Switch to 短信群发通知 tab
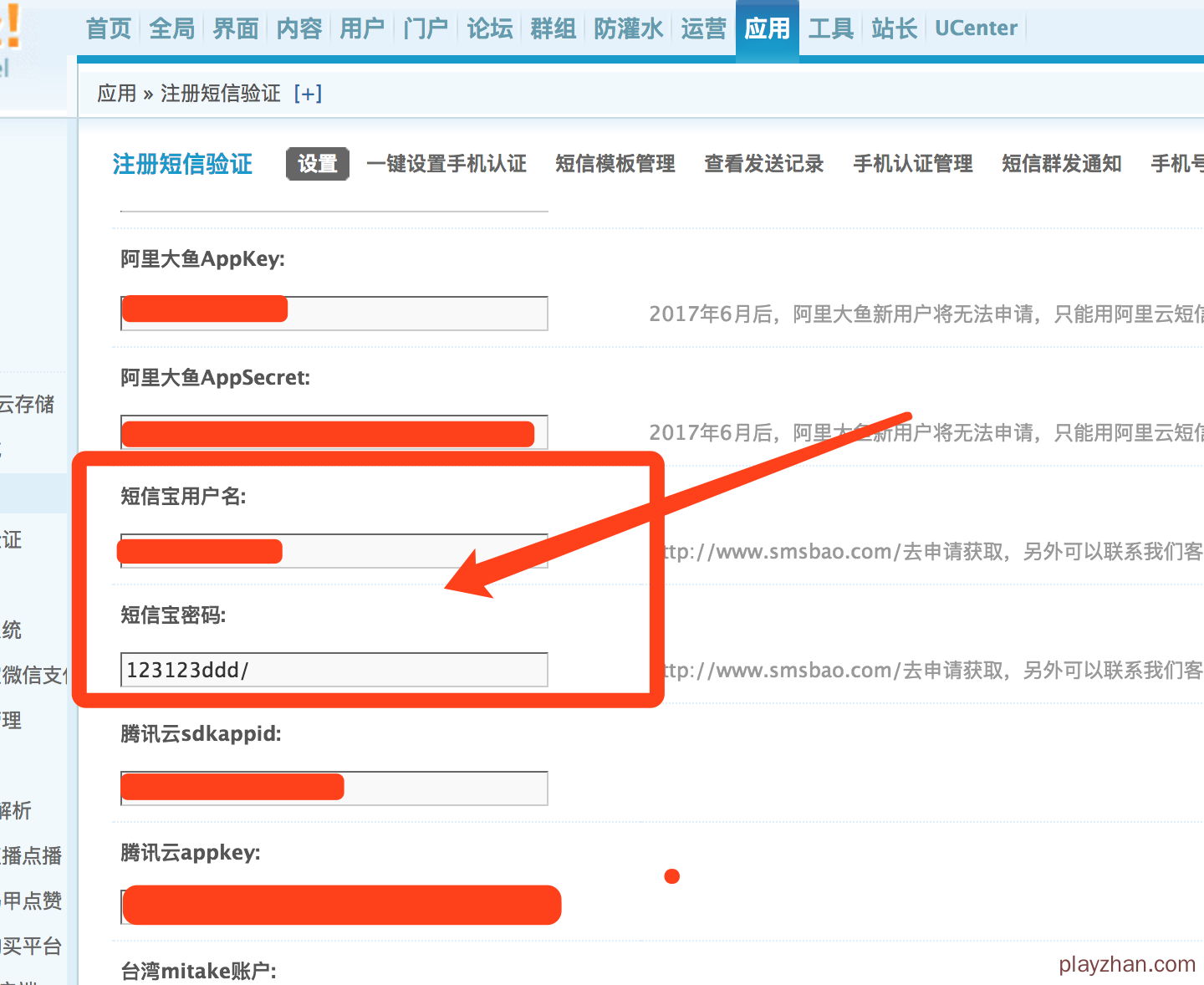Screen dimensions: 1204x985 pos(1061,164)
